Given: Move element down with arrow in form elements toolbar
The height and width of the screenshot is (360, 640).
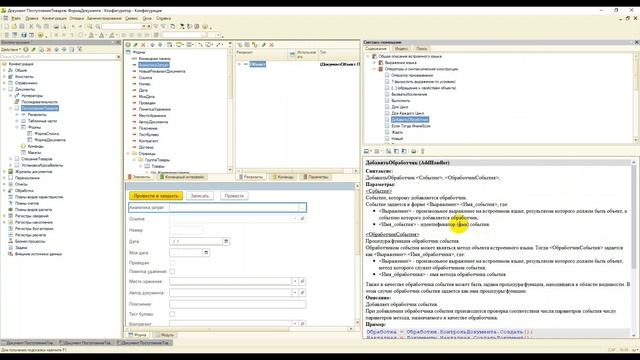Looking at the screenshot, I should coord(160,44).
